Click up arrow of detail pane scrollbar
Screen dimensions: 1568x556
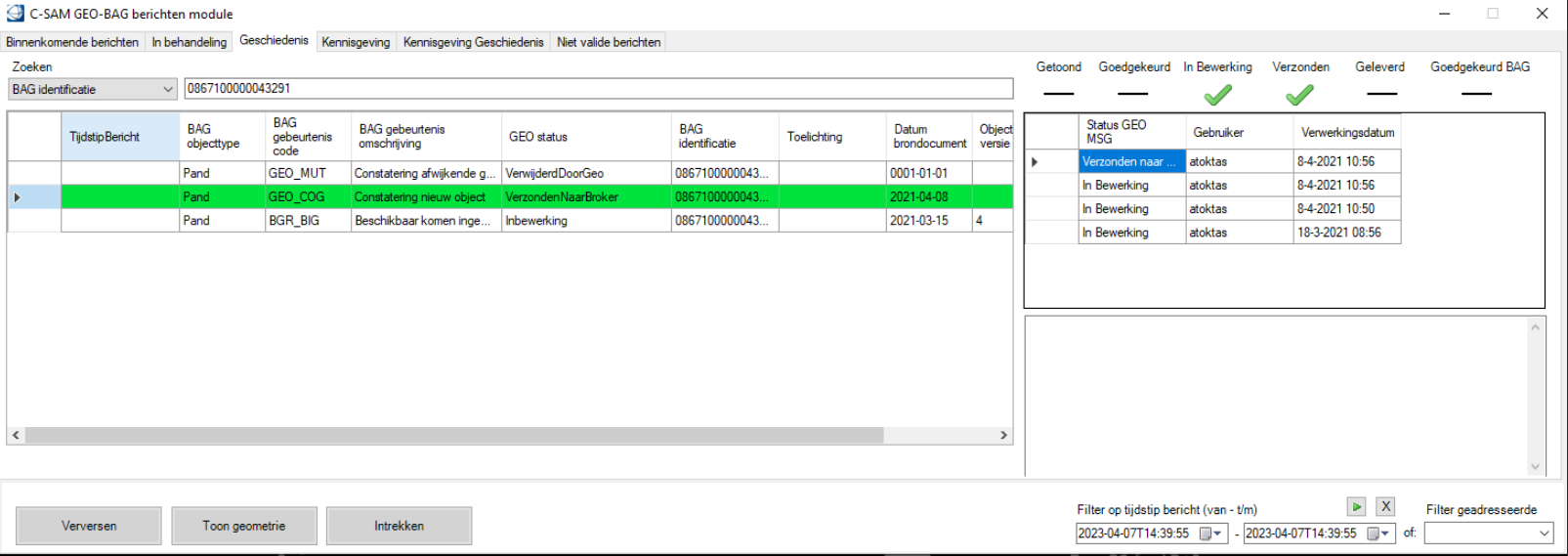click(x=1535, y=327)
